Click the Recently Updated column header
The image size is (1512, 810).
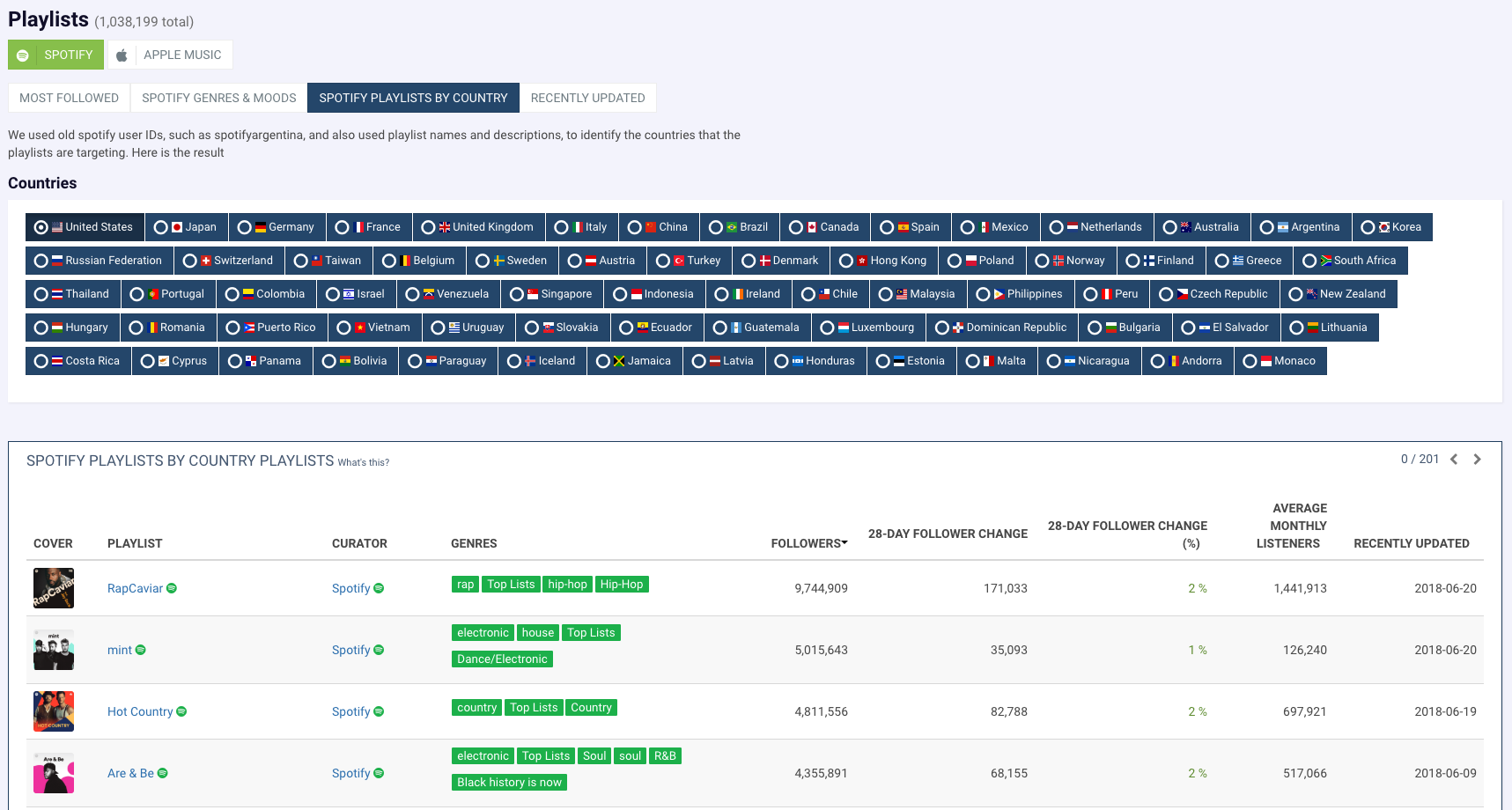point(1412,543)
